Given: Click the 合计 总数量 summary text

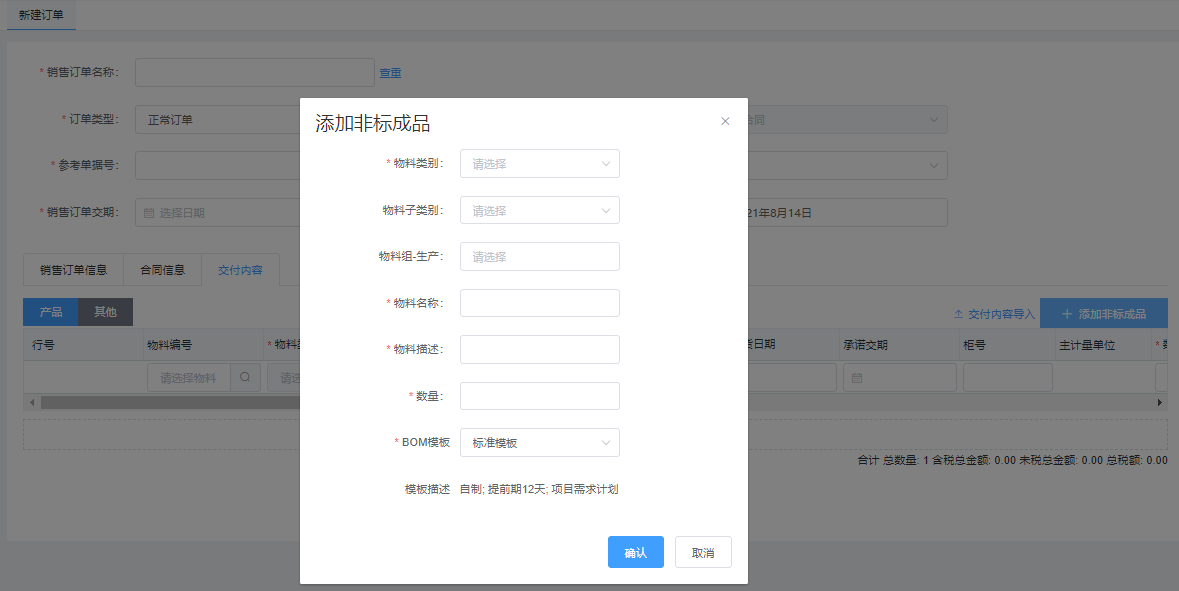Looking at the screenshot, I should click(x=1012, y=460).
